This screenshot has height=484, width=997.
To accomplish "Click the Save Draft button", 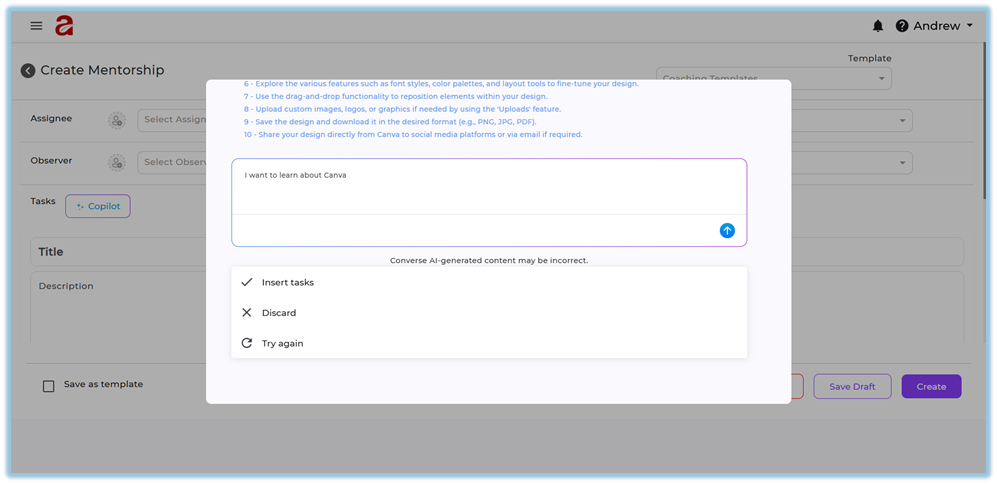I will (852, 386).
